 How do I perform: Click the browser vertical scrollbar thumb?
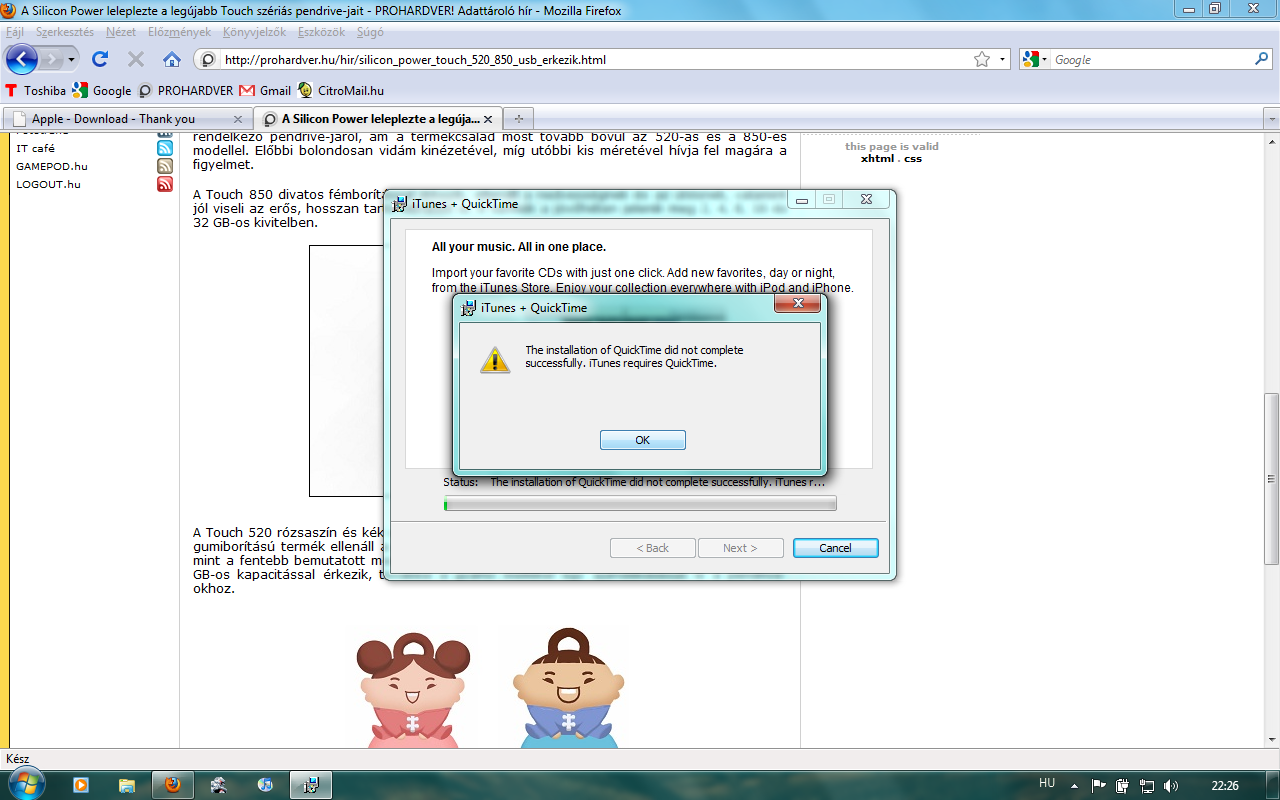coord(1272,480)
